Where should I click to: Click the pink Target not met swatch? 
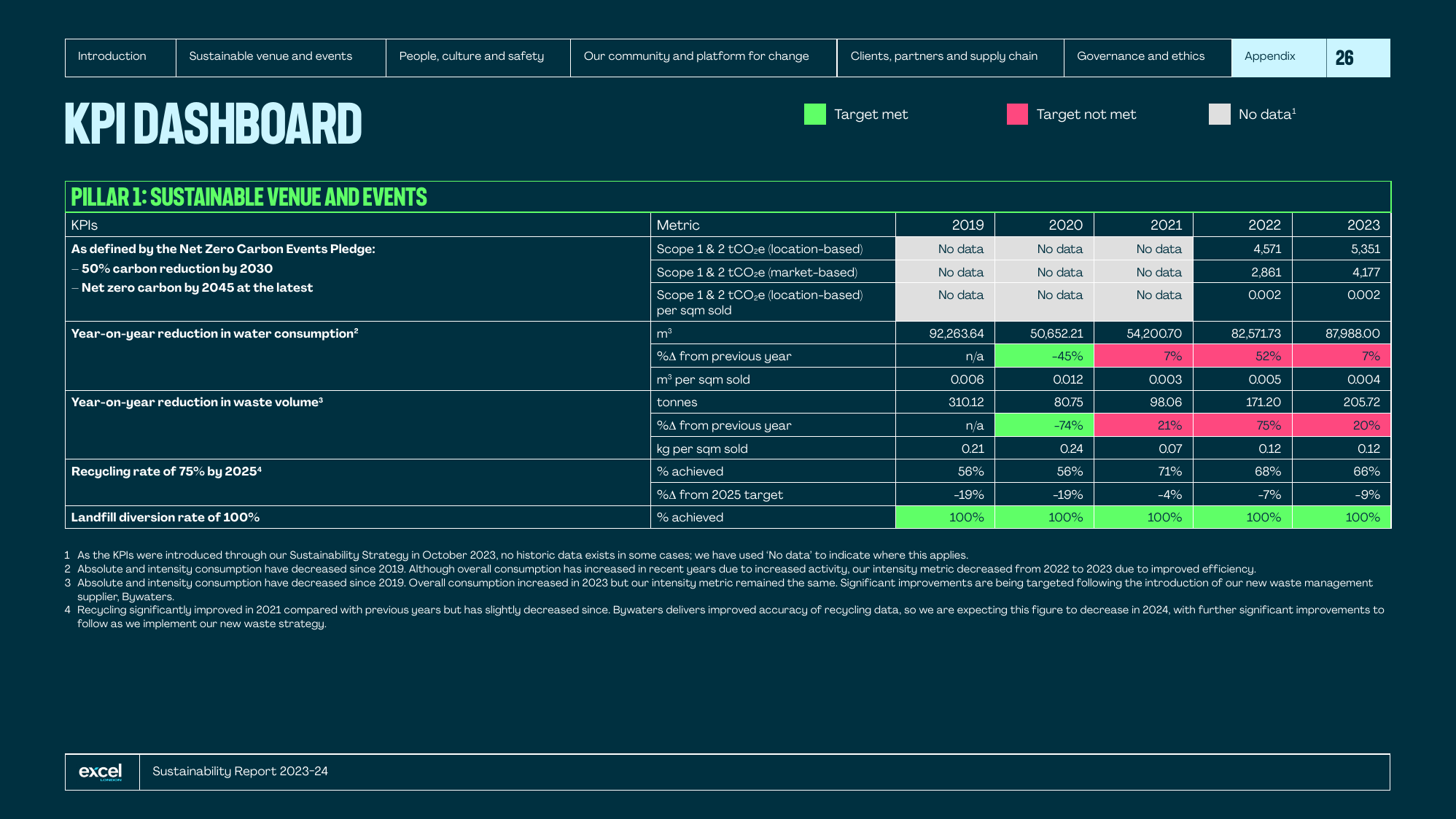coord(1017,114)
